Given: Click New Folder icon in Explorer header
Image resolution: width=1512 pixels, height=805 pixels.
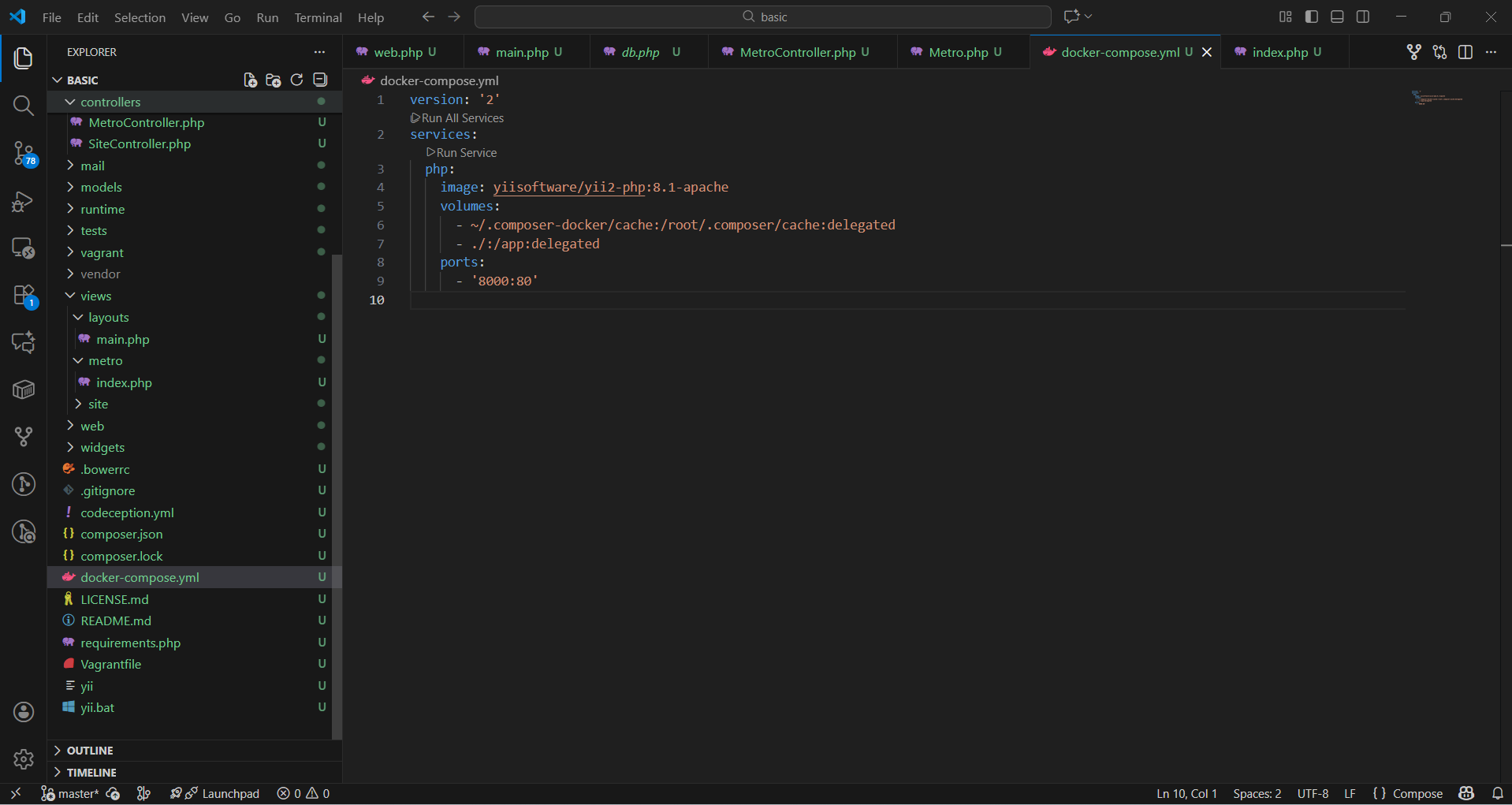Looking at the screenshot, I should 274,80.
